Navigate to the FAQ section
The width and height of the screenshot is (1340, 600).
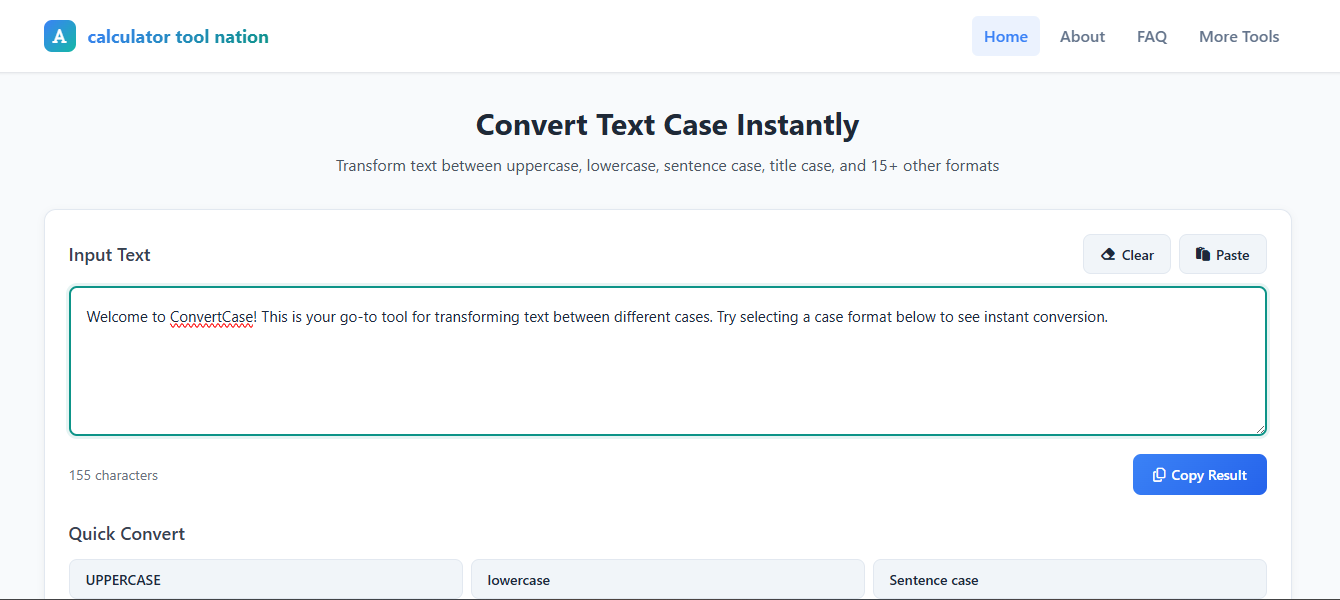click(x=1152, y=36)
